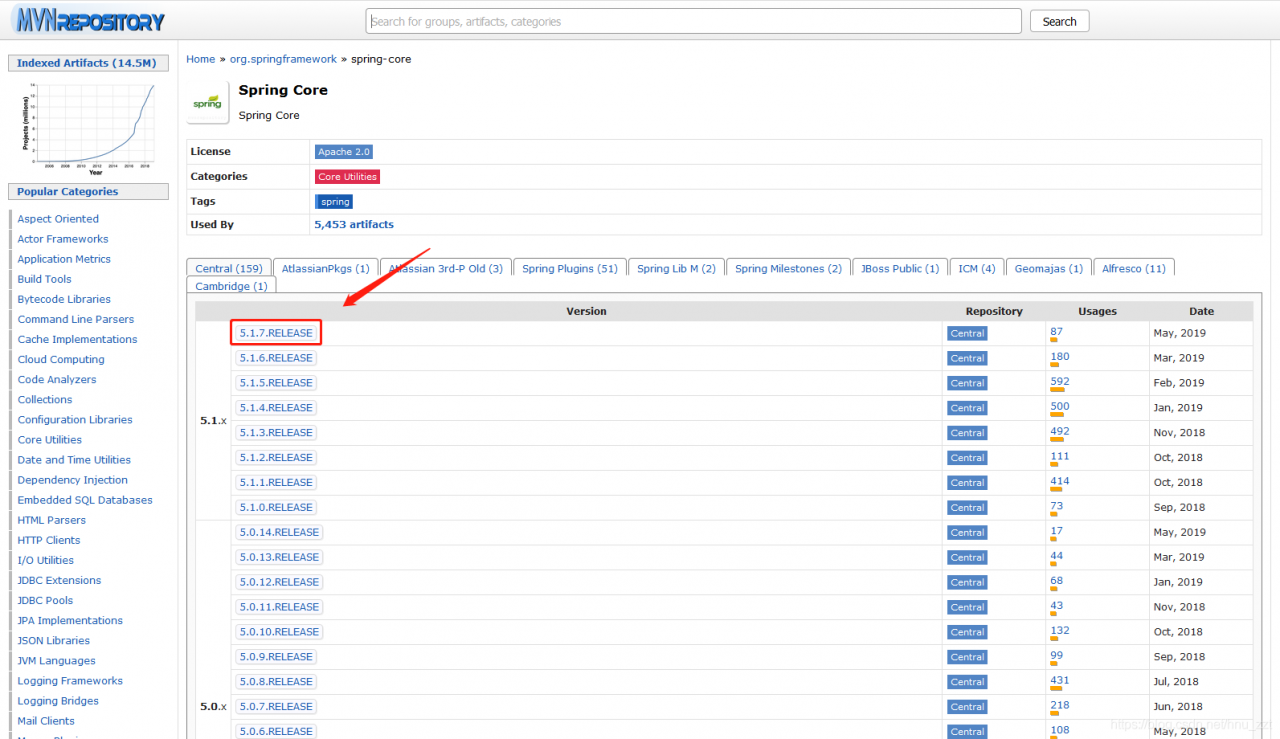This screenshot has width=1280, height=739.
Task: Click the Search button
Action: [1059, 21]
